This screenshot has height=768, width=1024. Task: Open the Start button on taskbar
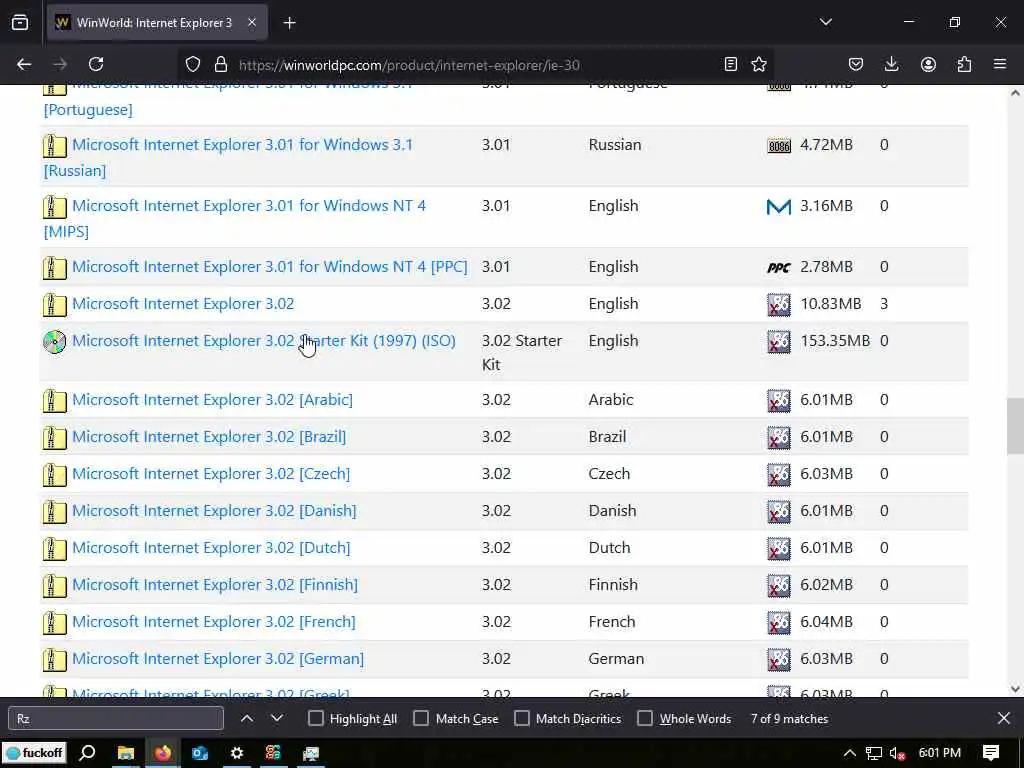pos(35,753)
